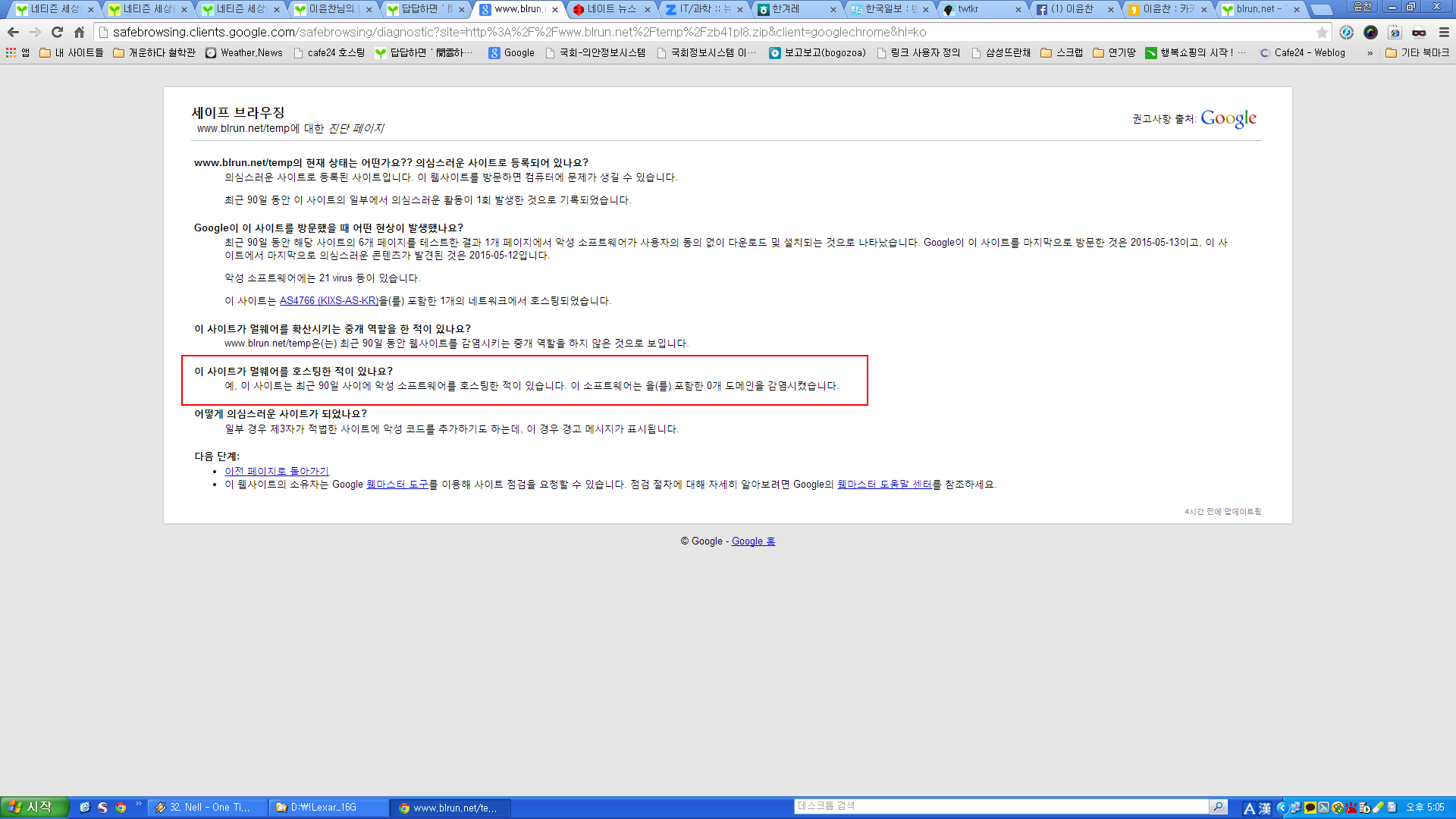The height and width of the screenshot is (819, 1456).
Task: Open the 연기땅 bookmark folder
Action: pos(1114,52)
